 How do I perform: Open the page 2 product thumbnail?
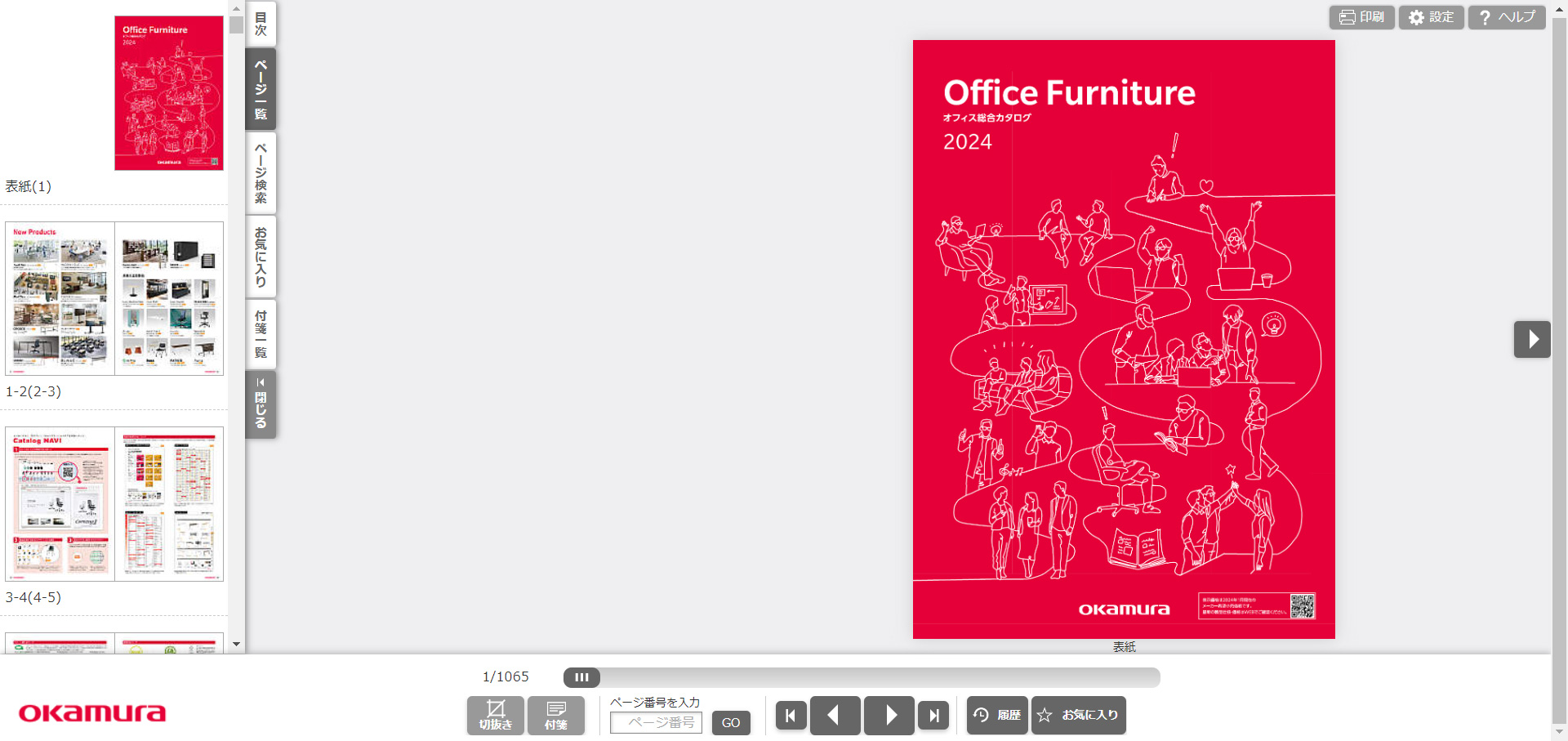click(169, 299)
